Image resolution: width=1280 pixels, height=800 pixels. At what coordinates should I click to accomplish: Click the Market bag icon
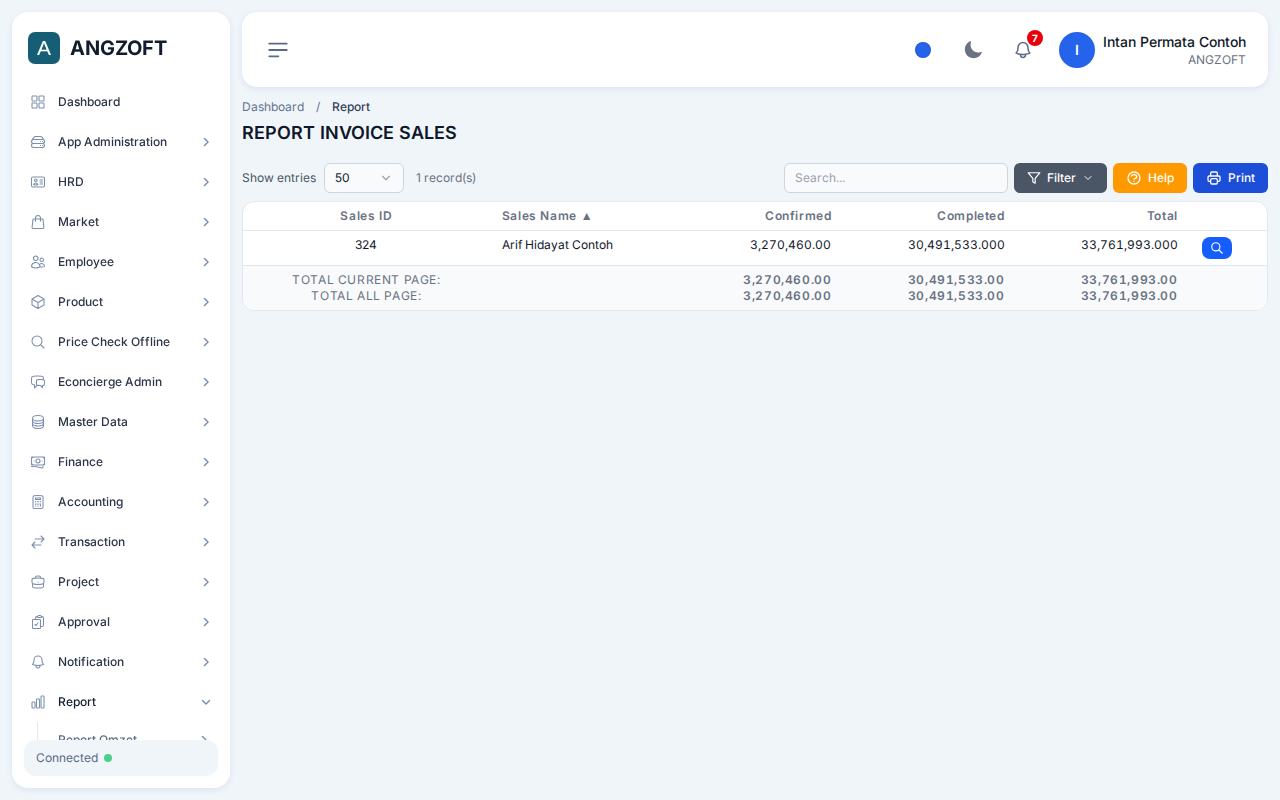38,222
